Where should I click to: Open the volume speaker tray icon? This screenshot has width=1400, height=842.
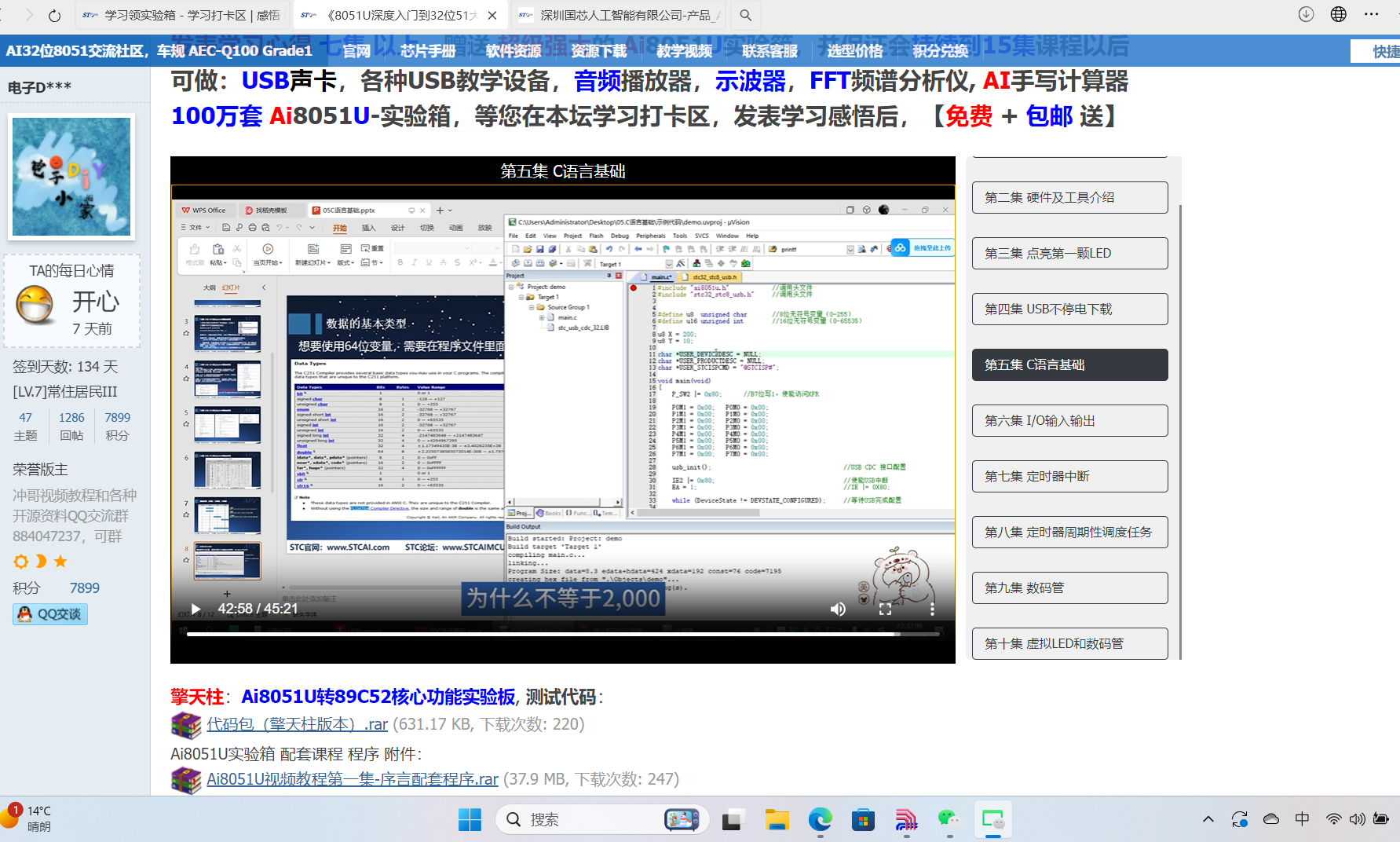tap(1357, 819)
